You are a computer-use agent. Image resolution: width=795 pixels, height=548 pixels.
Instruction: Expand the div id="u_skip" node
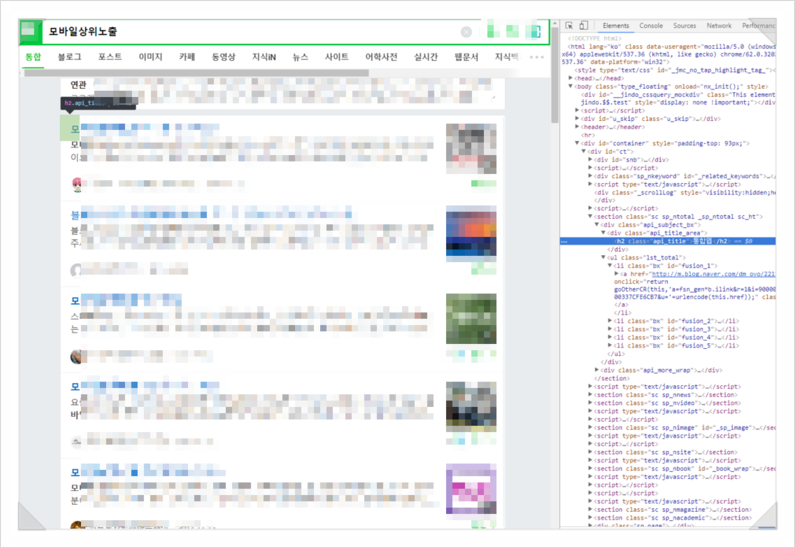tap(577, 119)
